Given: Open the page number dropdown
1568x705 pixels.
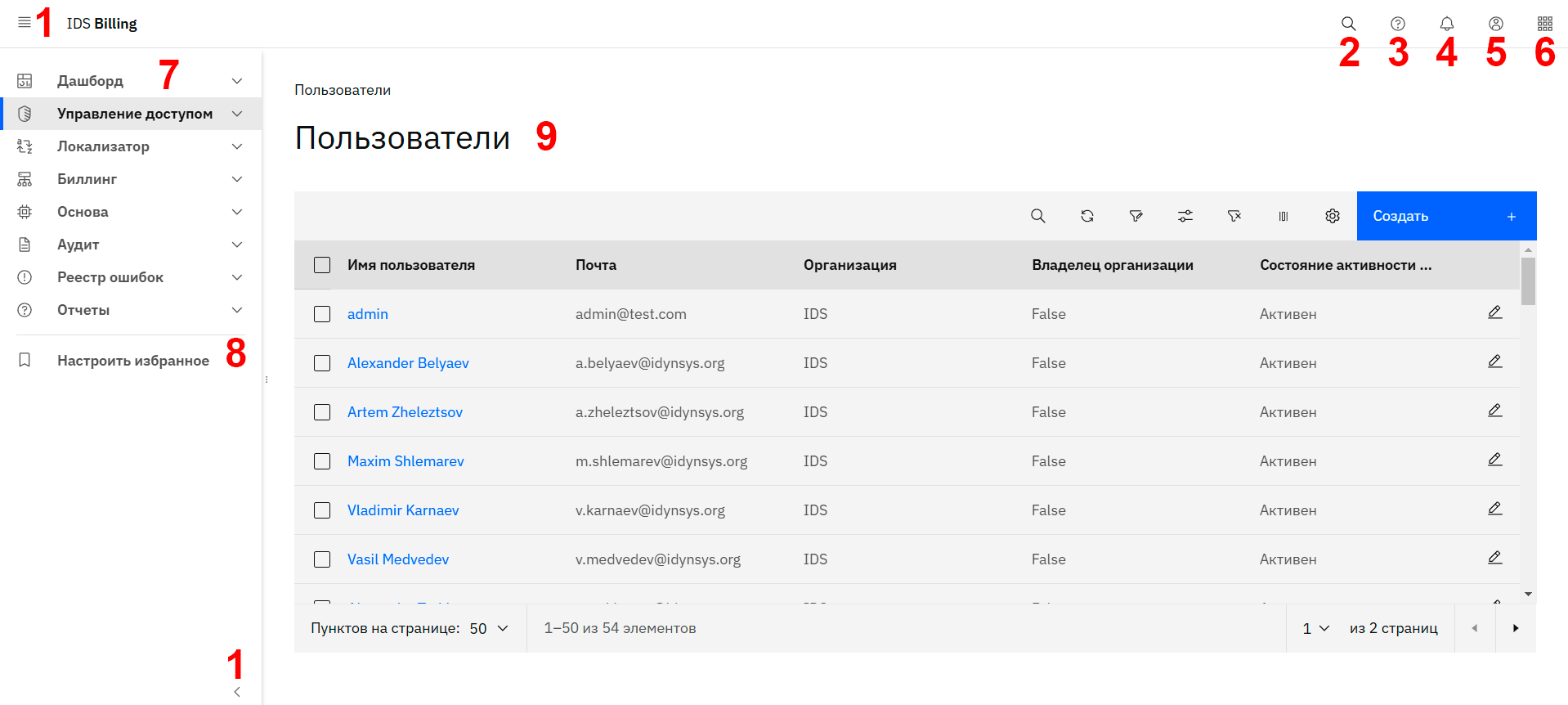Looking at the screenshot, I should click(x=1315, y=628).
